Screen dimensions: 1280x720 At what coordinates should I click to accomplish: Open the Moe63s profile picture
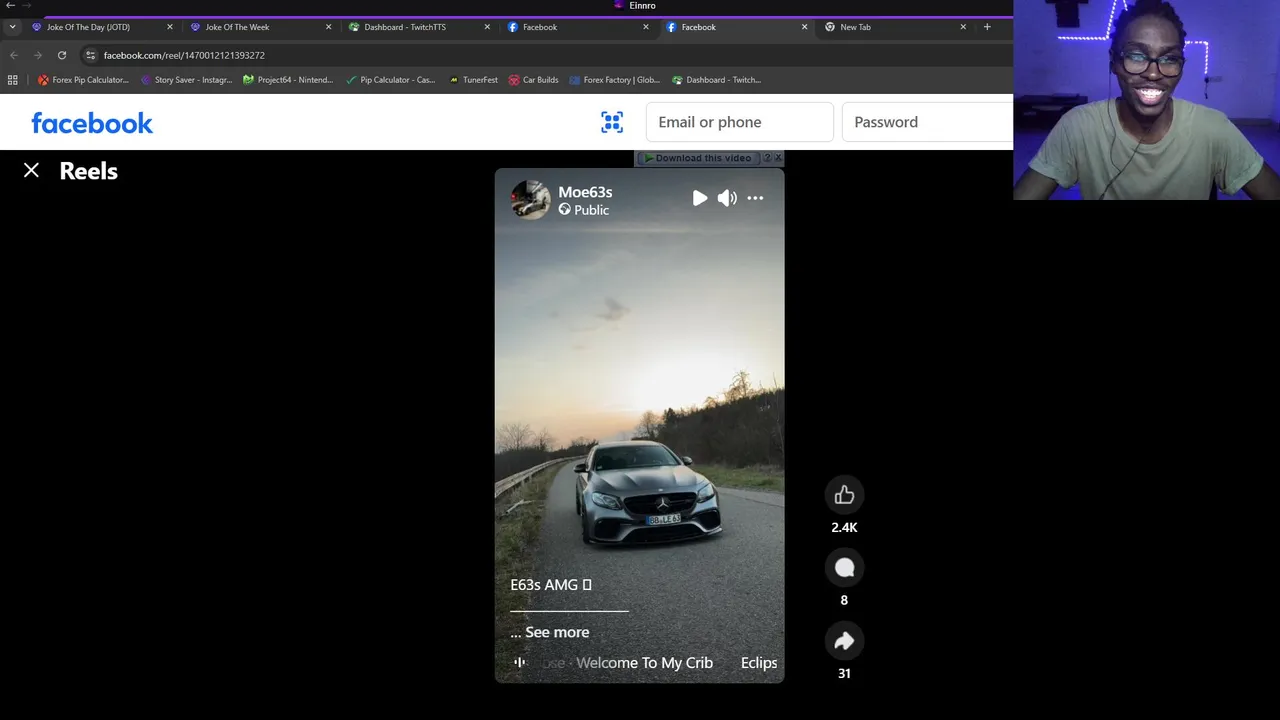[x=531, y=199]
